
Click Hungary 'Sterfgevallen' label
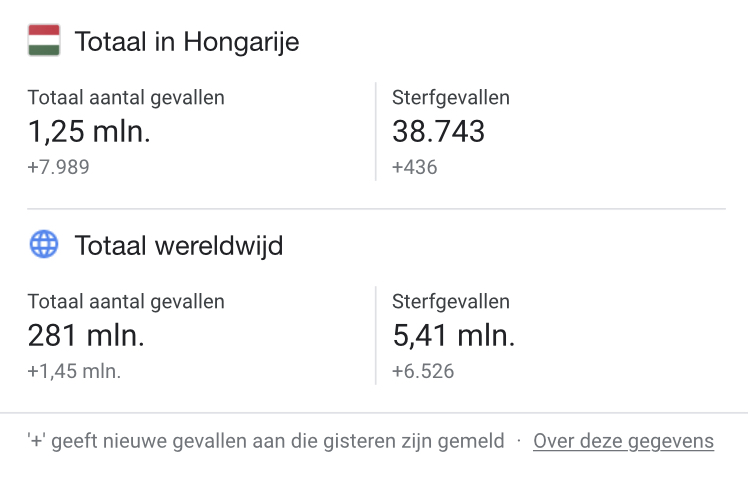[x=451, y=98]
